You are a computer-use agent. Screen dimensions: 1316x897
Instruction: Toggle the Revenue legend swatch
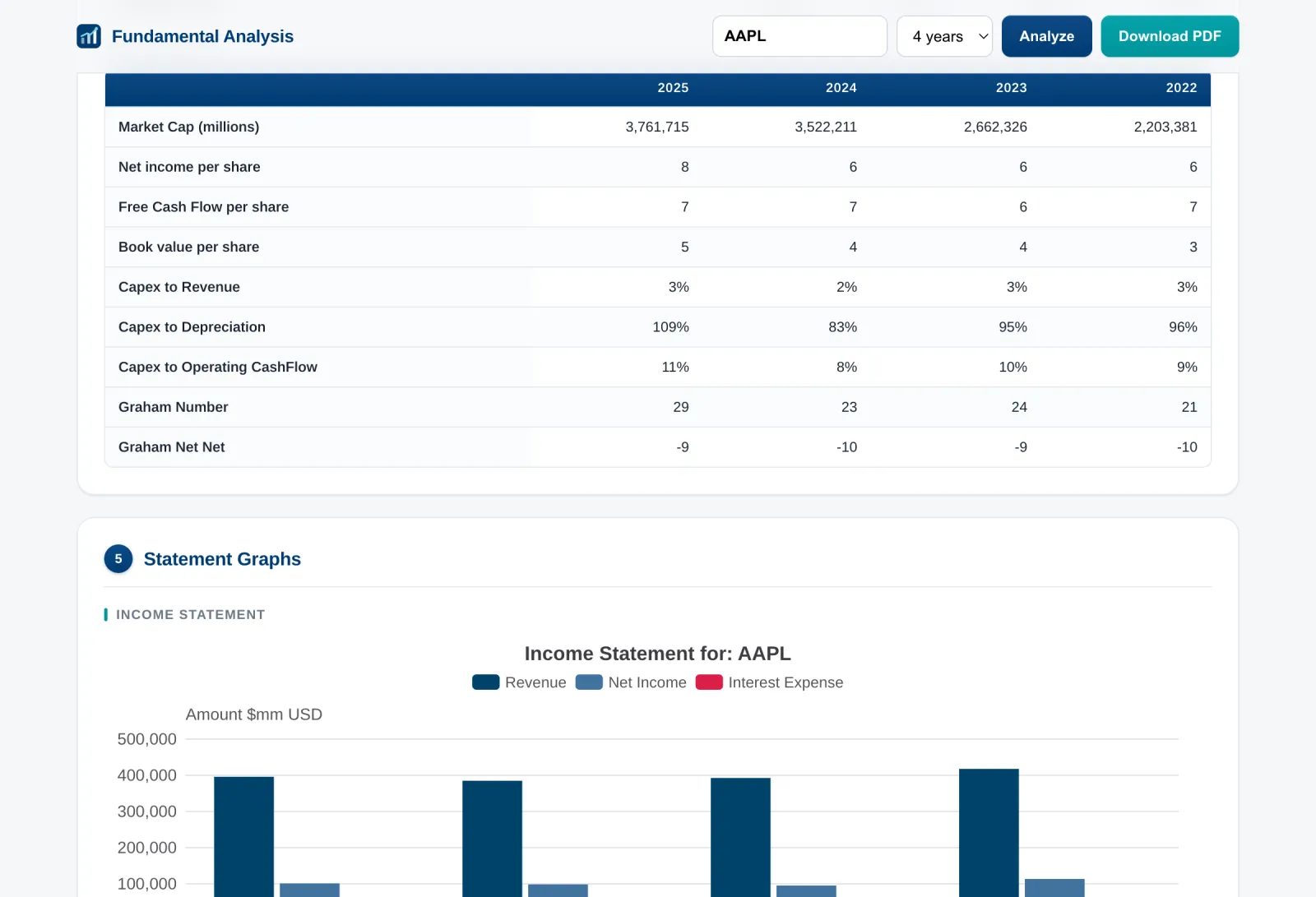click(485, 682)
